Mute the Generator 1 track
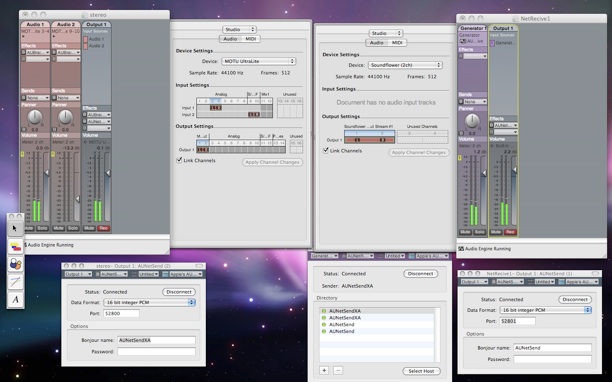 coord(465,232)
